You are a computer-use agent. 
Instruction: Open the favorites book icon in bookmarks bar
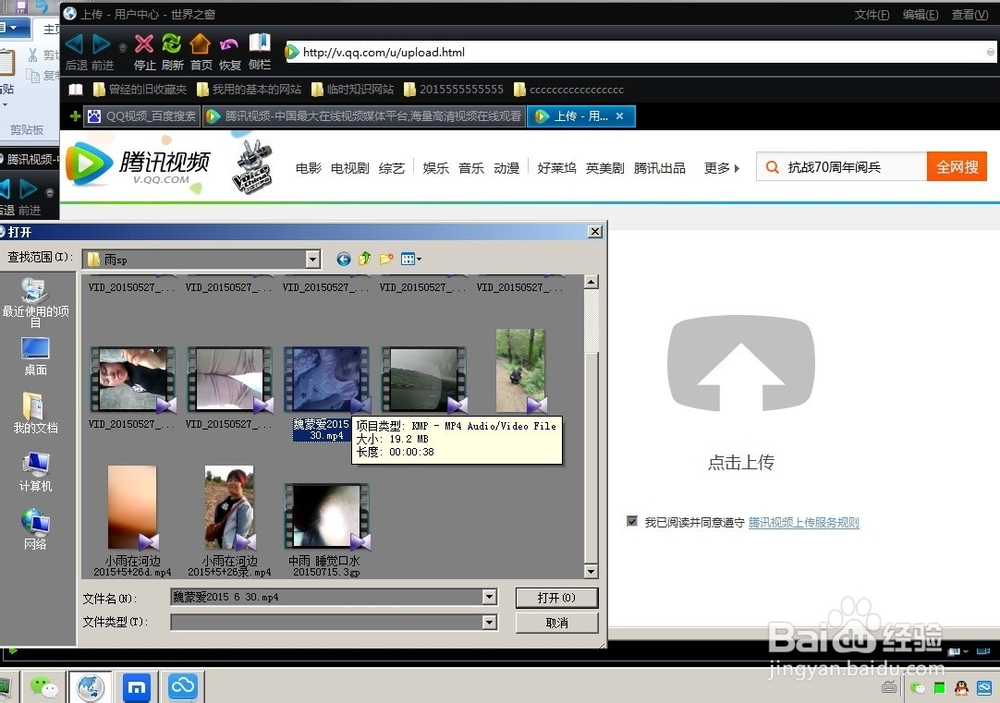coord(76,89)
